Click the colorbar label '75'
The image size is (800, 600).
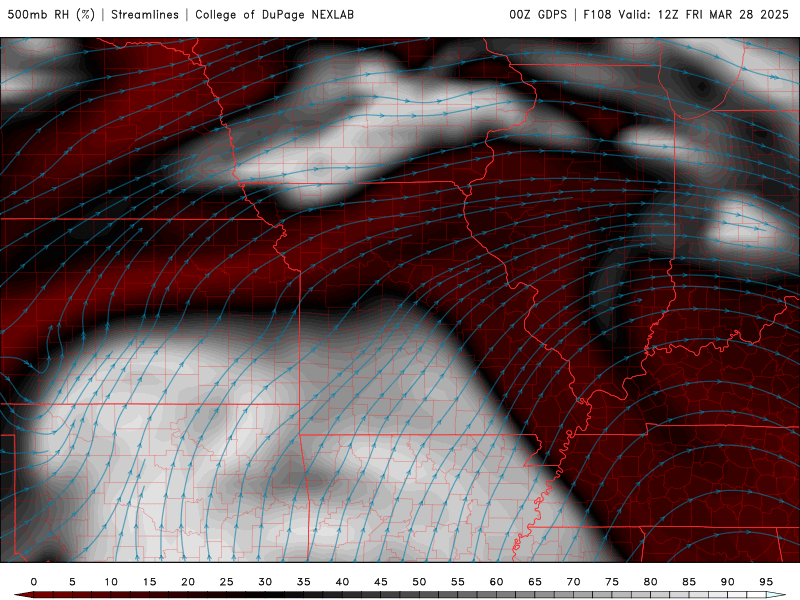[x=612, y=582]
